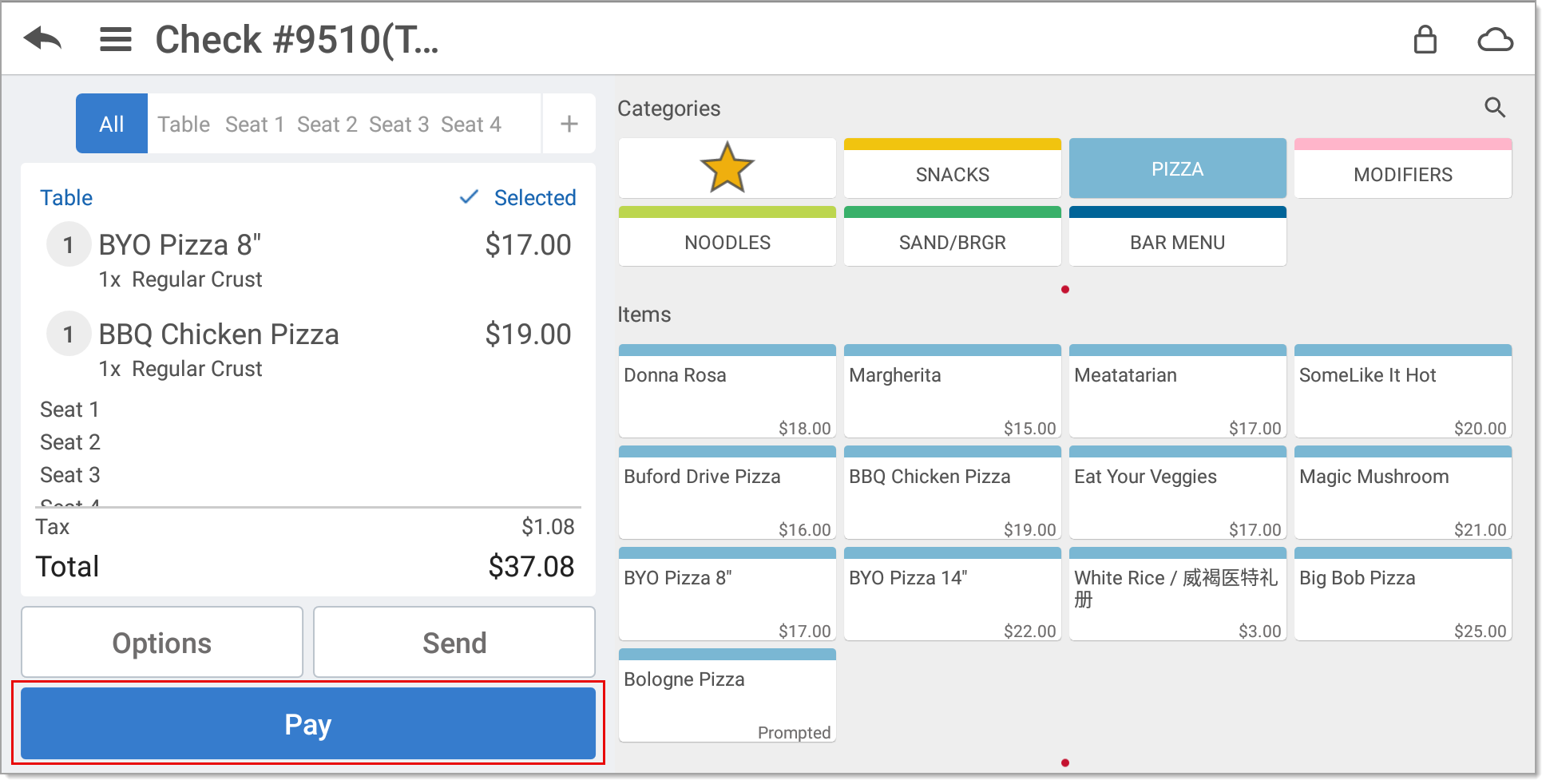Expand Seat 1 section in check
This screenshot has width=1546, height=784.
(x=70, y=410)
